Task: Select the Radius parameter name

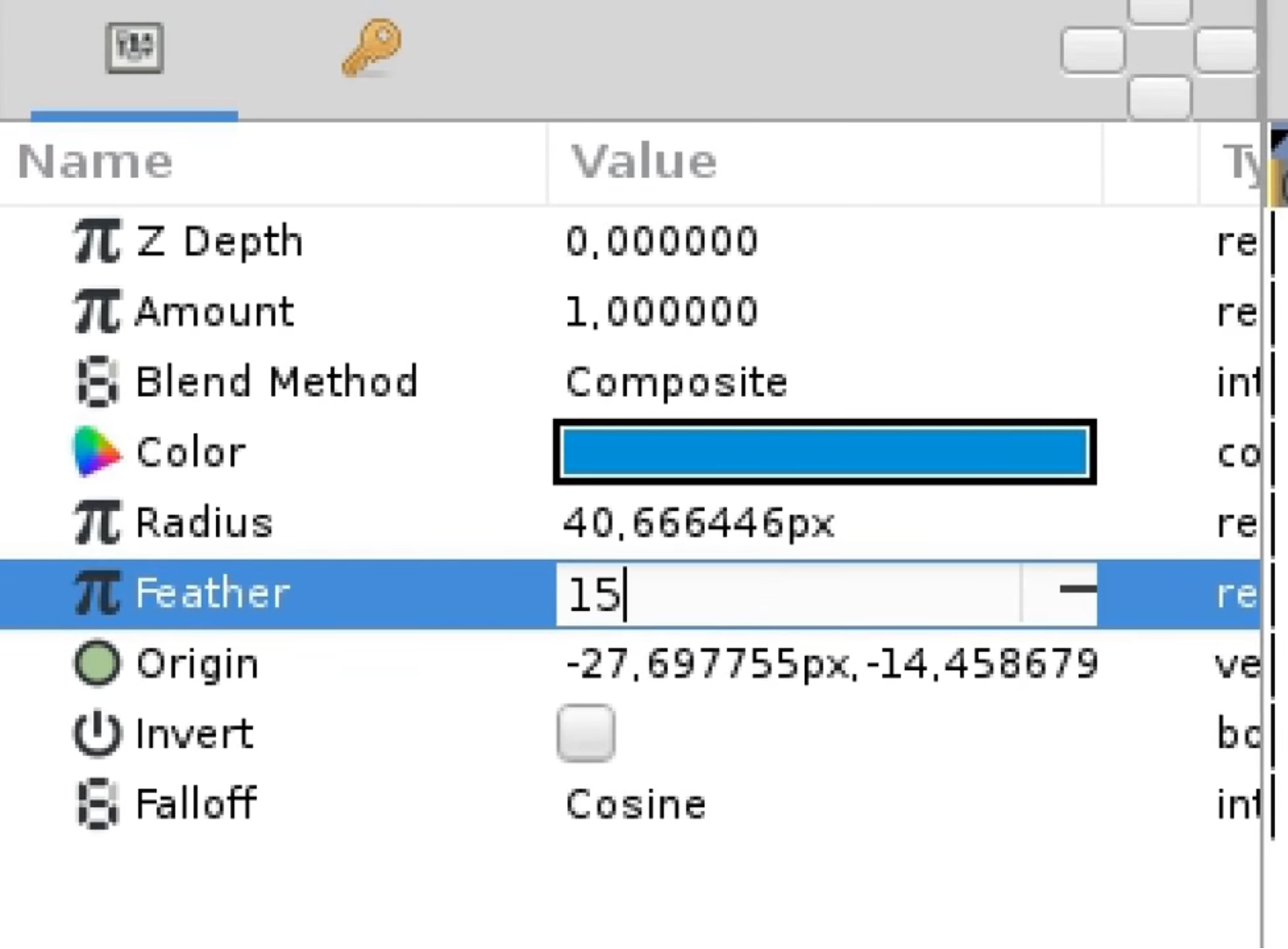Action: click(x=204, y=522)
